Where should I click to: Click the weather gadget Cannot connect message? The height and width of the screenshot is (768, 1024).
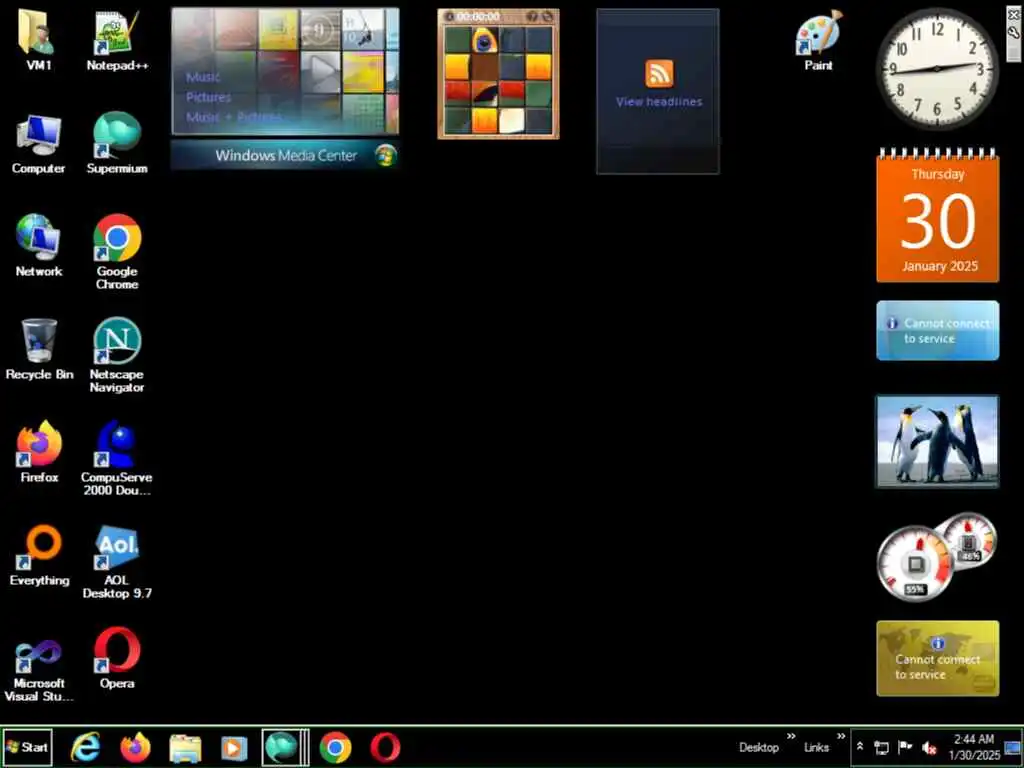938,330
